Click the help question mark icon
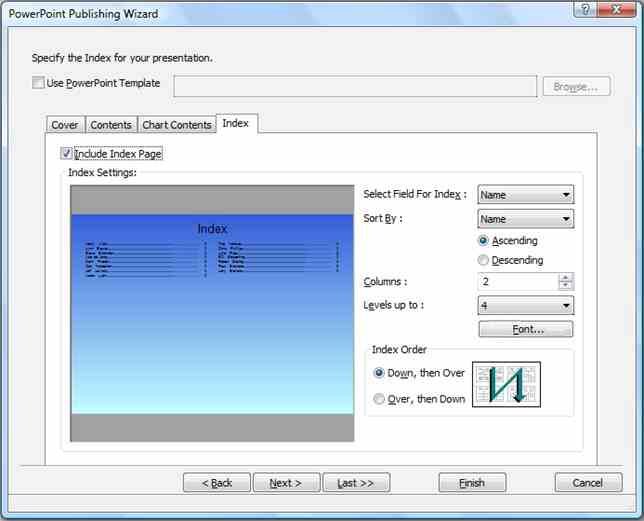The image size is (644, 521). (585, 9)
